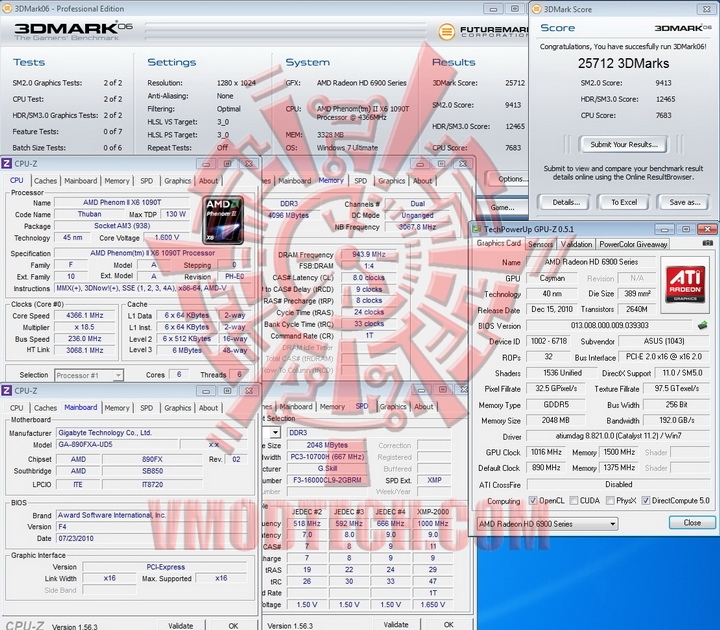Click the CPU-Z icon in Mainboard window title bar
The width and height of the screenshot is (720, 630).
pyautogui.click(x=6, y=390)
